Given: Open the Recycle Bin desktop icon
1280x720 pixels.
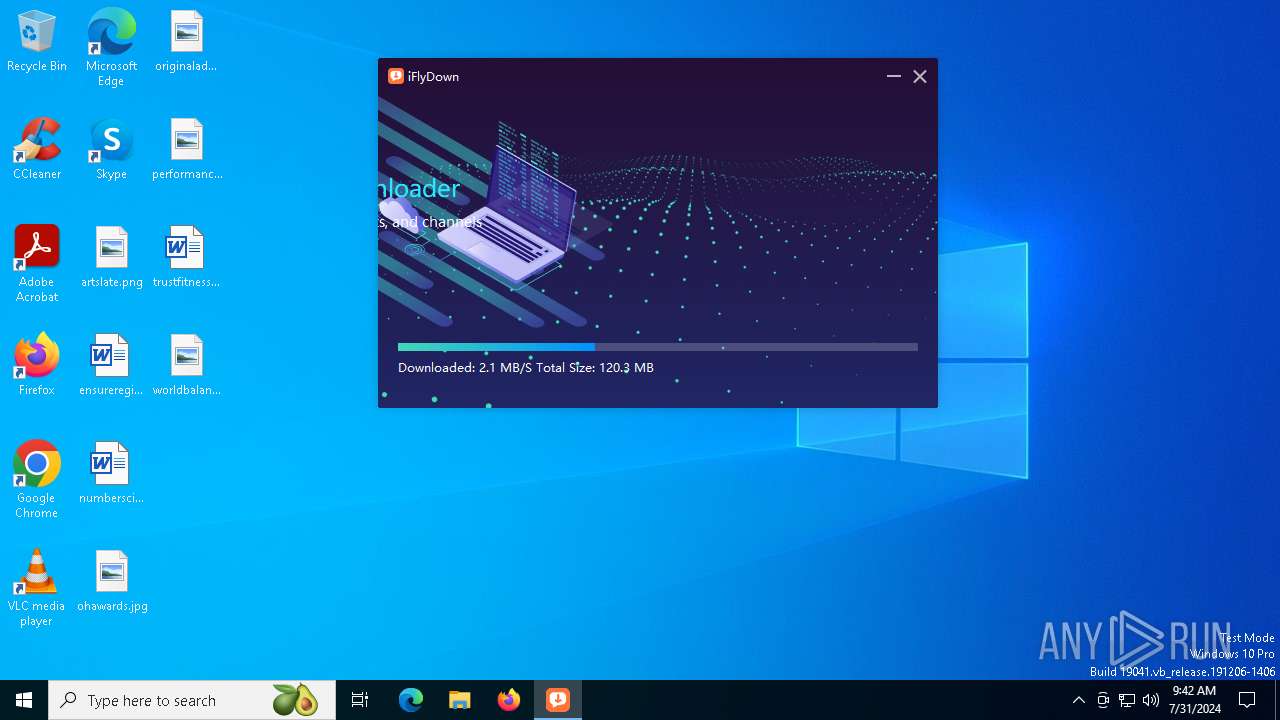Looking at the screenshot, I should (37, 42).
